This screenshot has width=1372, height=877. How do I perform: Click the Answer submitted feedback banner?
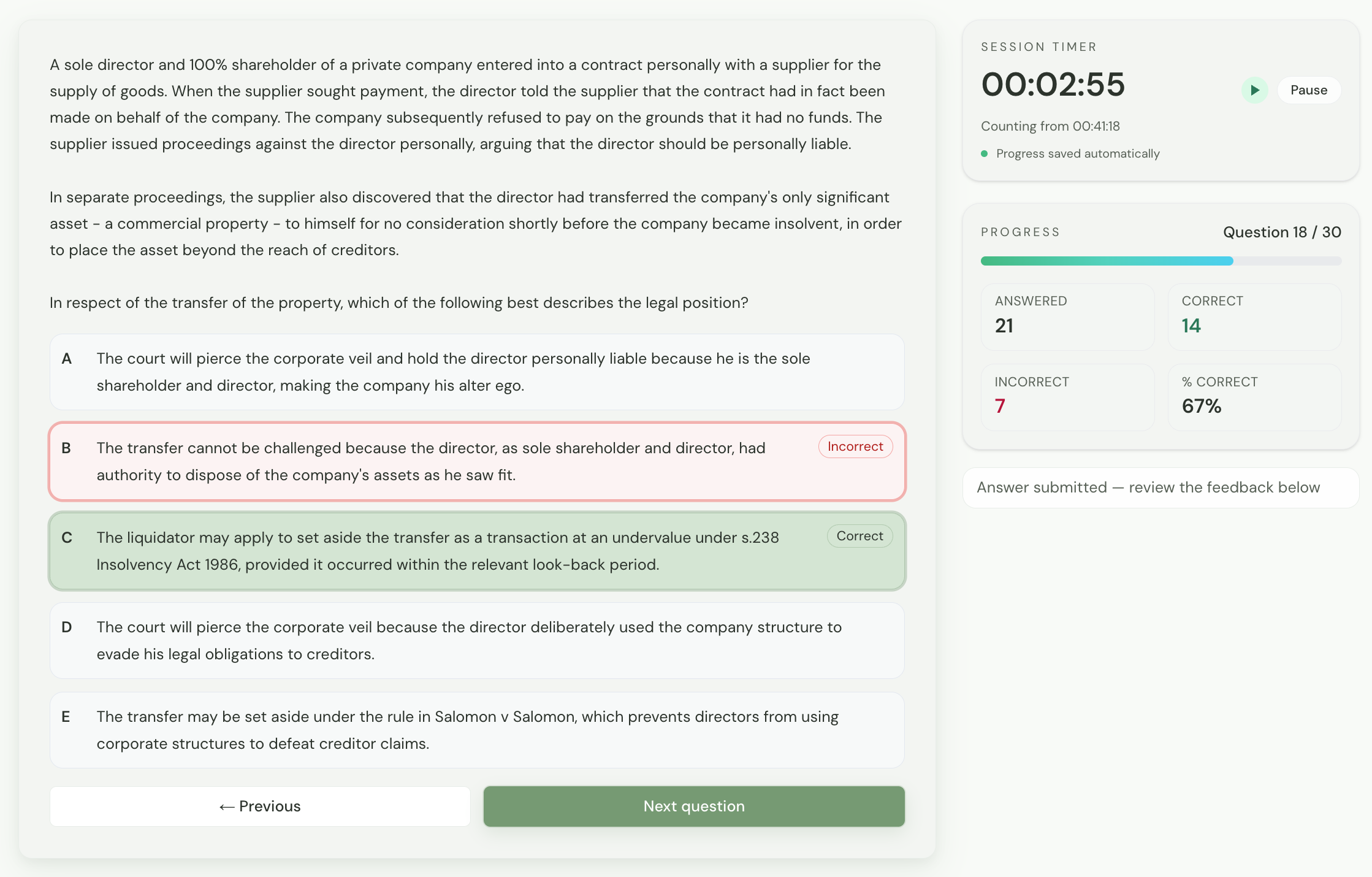(x=1160, y=488)
